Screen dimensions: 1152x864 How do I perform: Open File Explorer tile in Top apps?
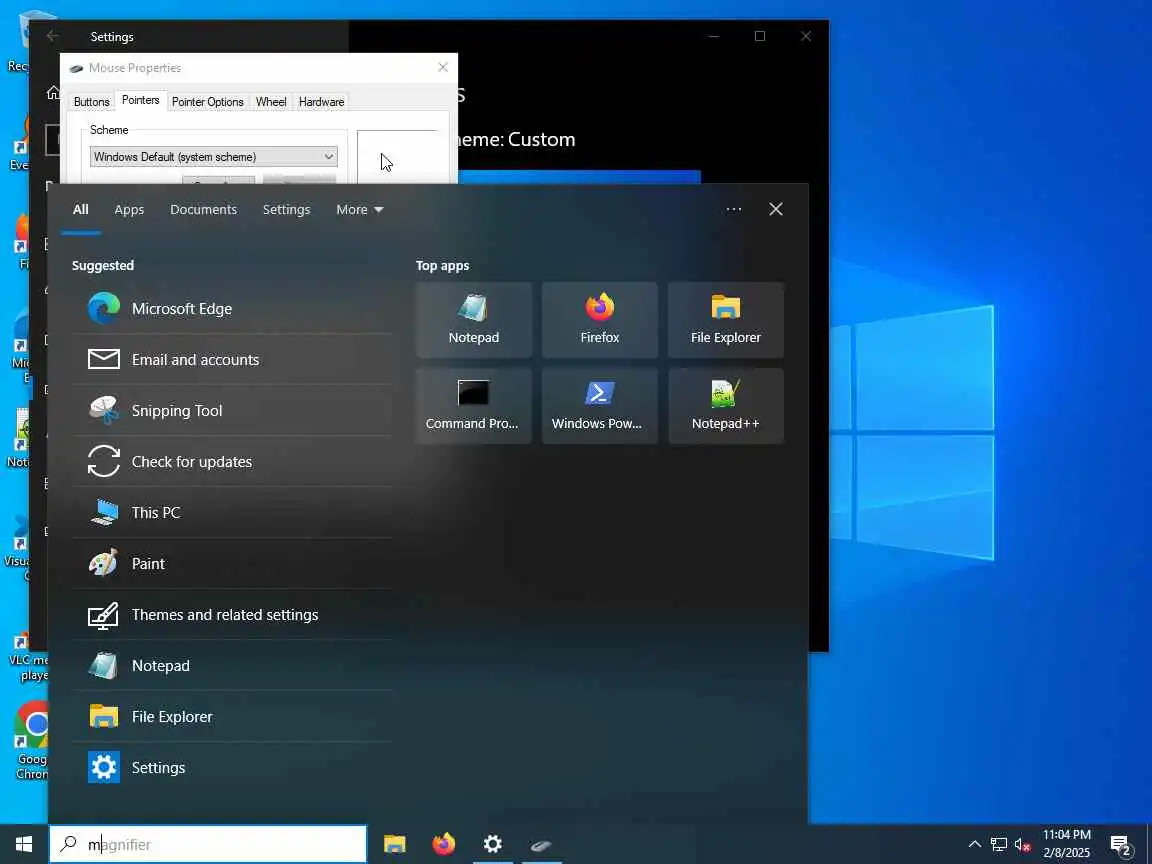(726, 320)
